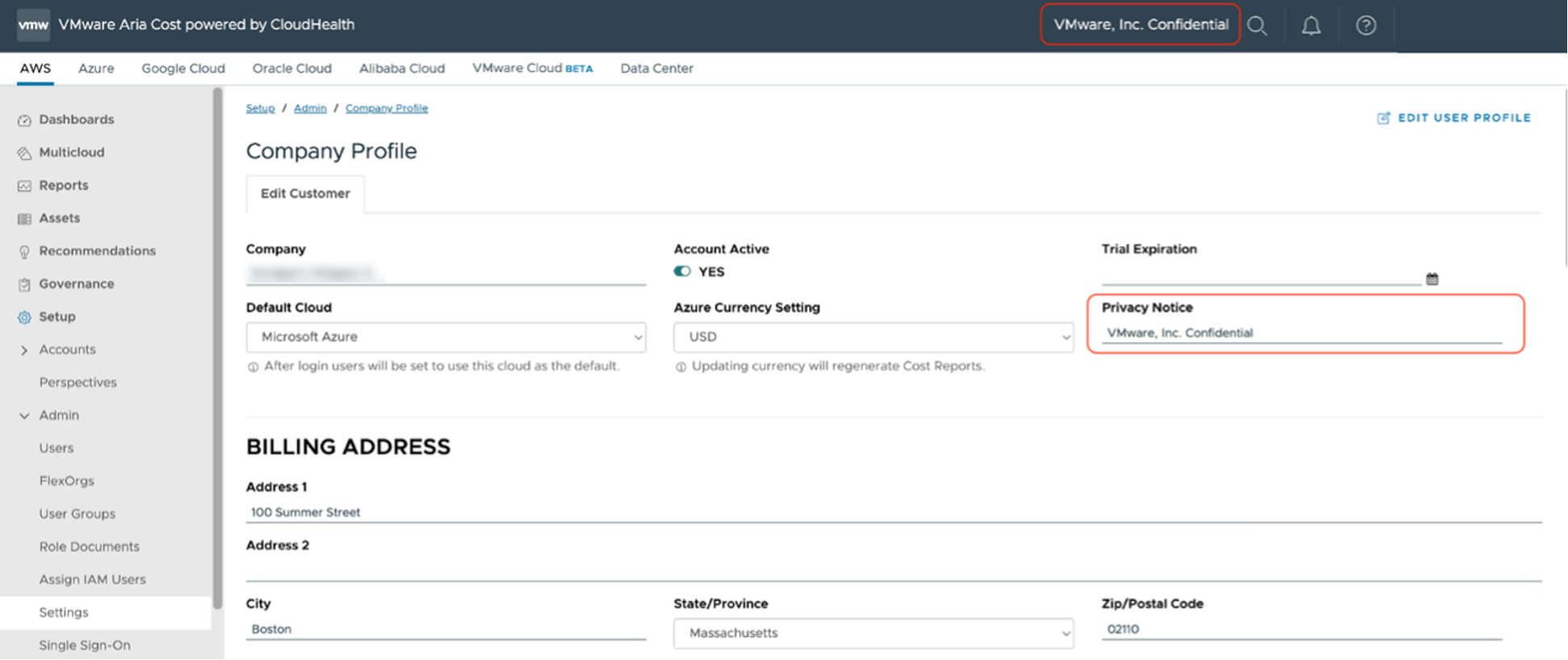
Task: Click the Edit User Profile link
Action: (x=1454, y=118)
